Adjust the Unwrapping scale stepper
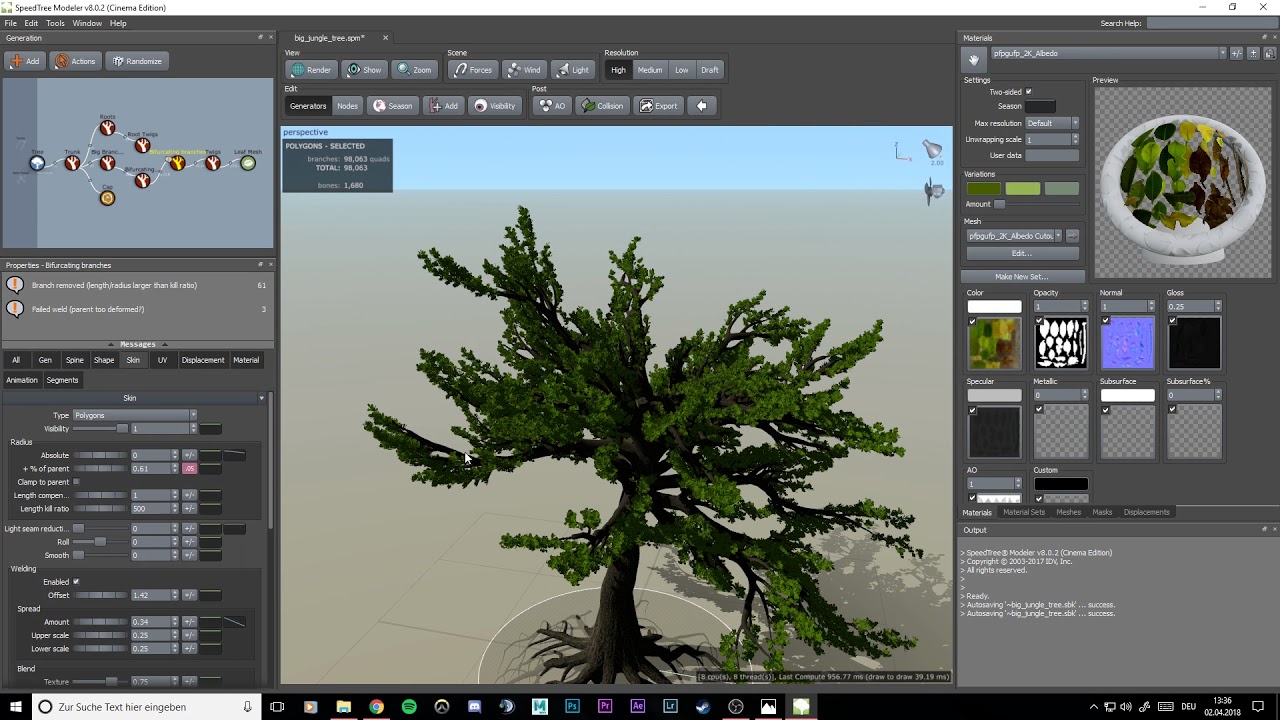 click(x=1074, y=139)
